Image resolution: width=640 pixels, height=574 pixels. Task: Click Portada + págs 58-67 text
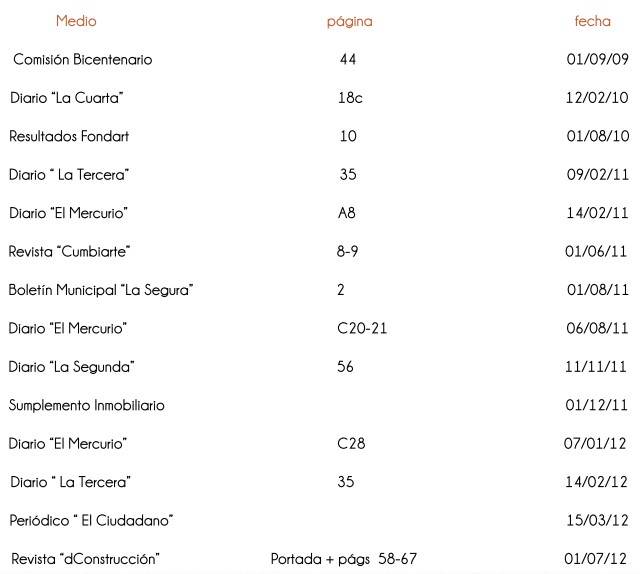point(344,559)
